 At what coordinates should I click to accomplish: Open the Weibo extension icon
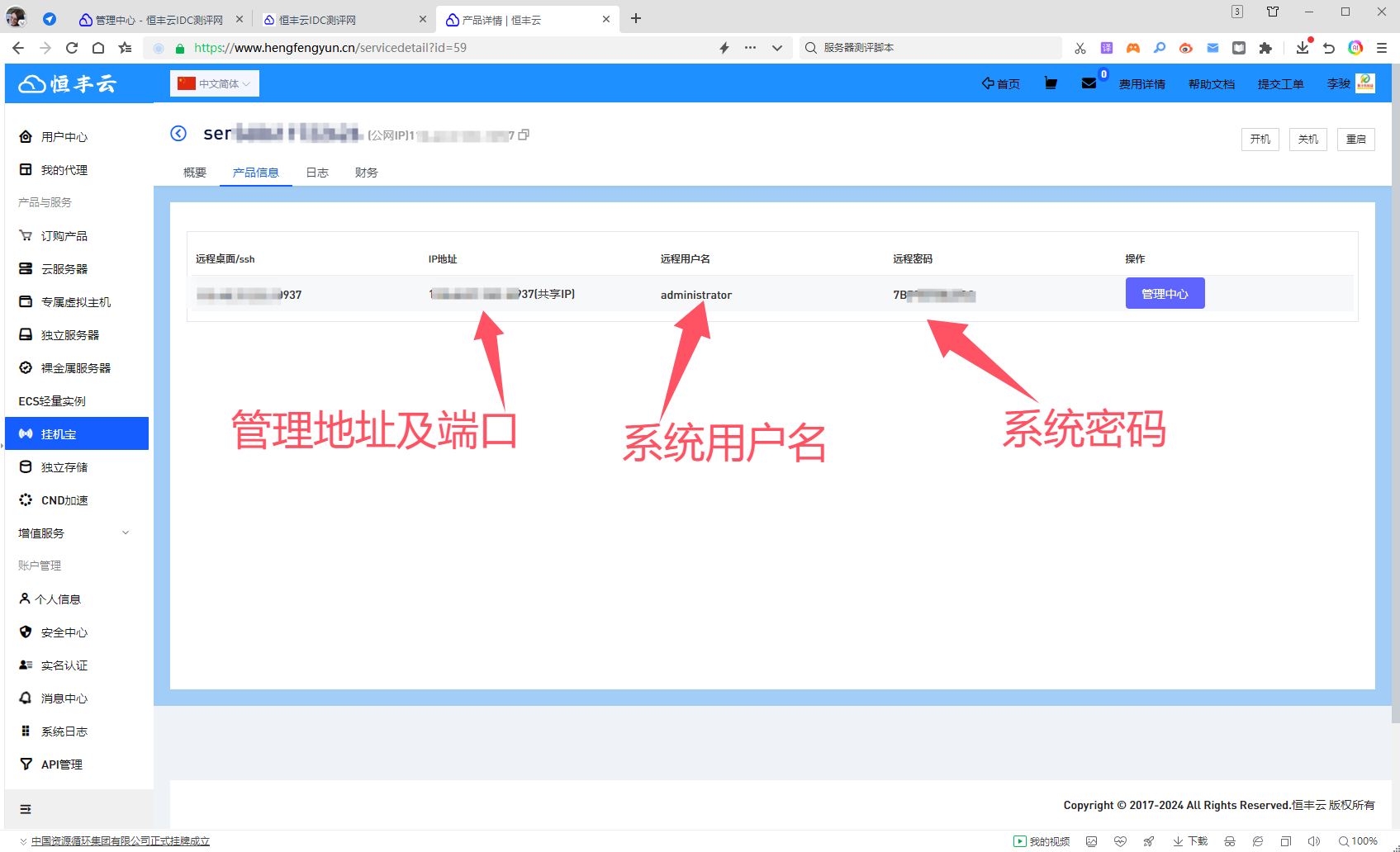tap(1186, 48)
